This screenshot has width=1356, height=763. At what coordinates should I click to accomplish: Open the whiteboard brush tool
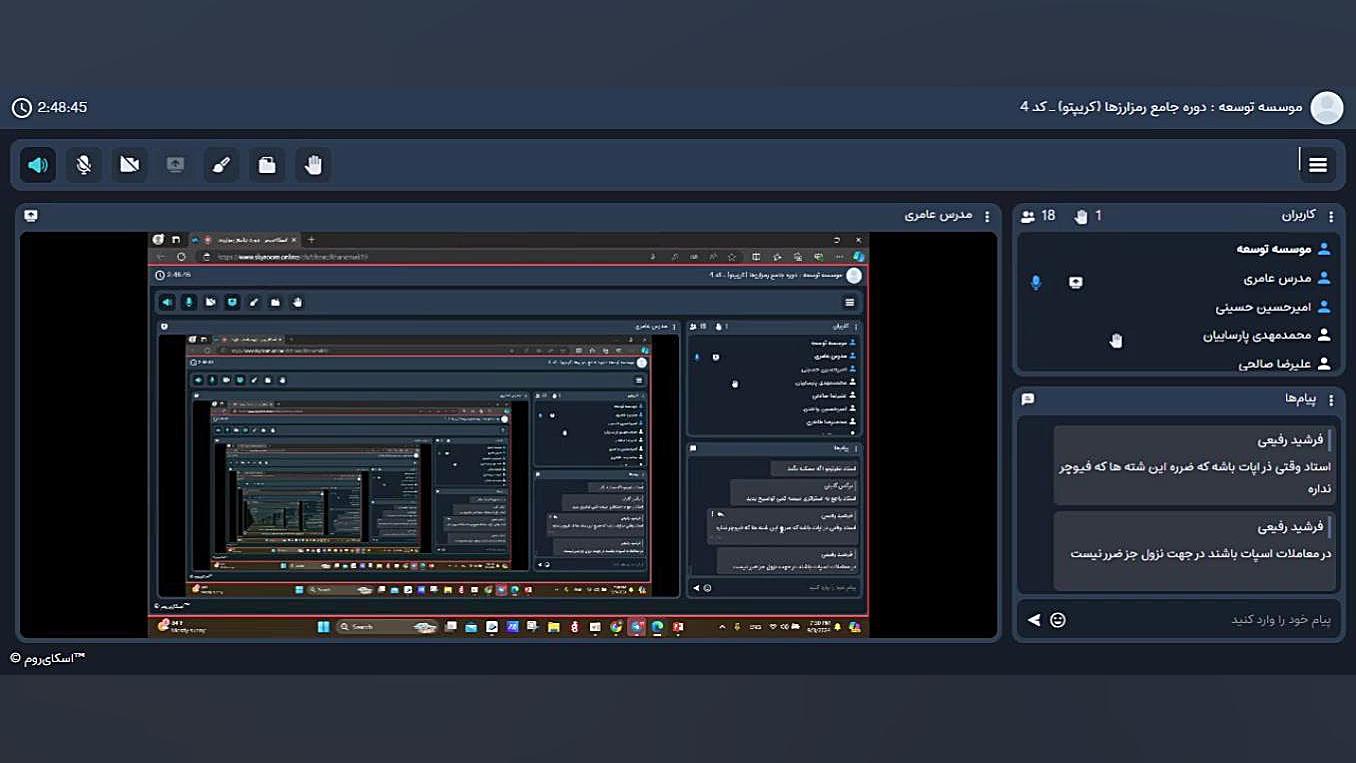click(x=222, y=165)
